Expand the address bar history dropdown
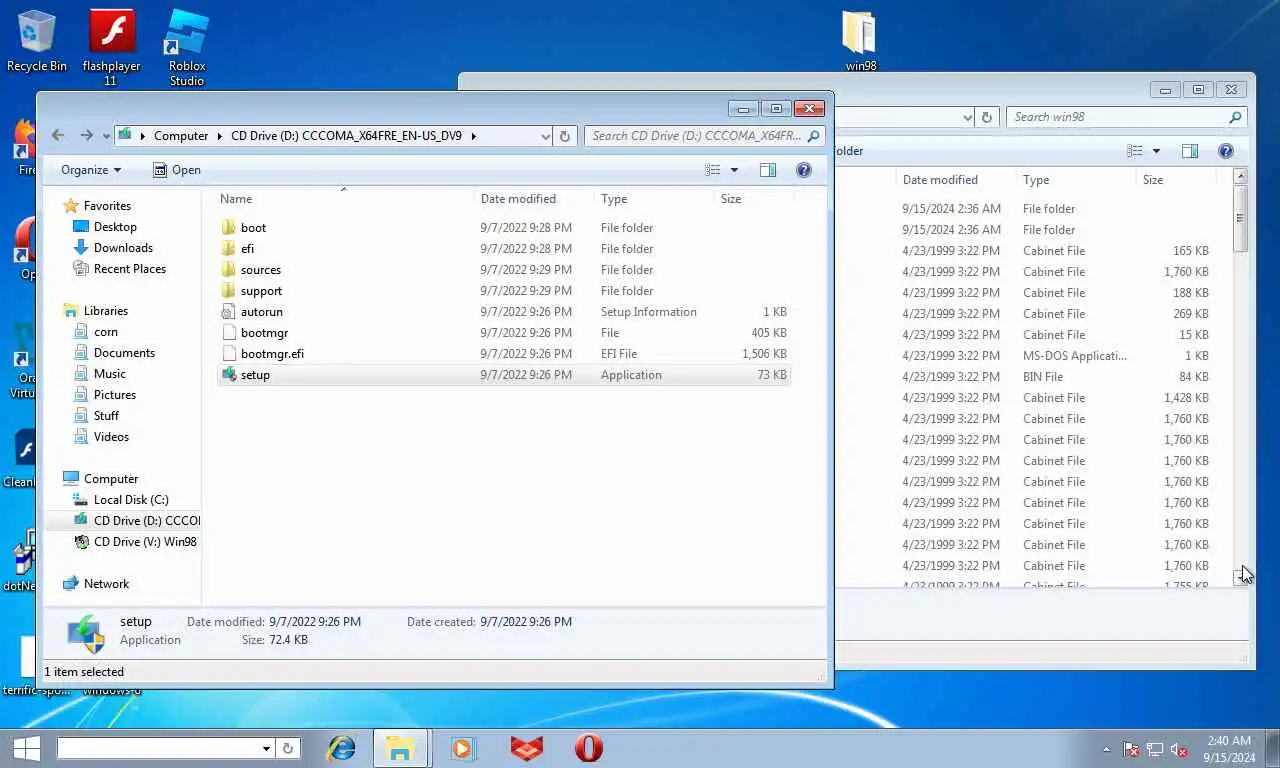Image resolution: width=1280 pixels, height=768 pixels. (545, 136)
